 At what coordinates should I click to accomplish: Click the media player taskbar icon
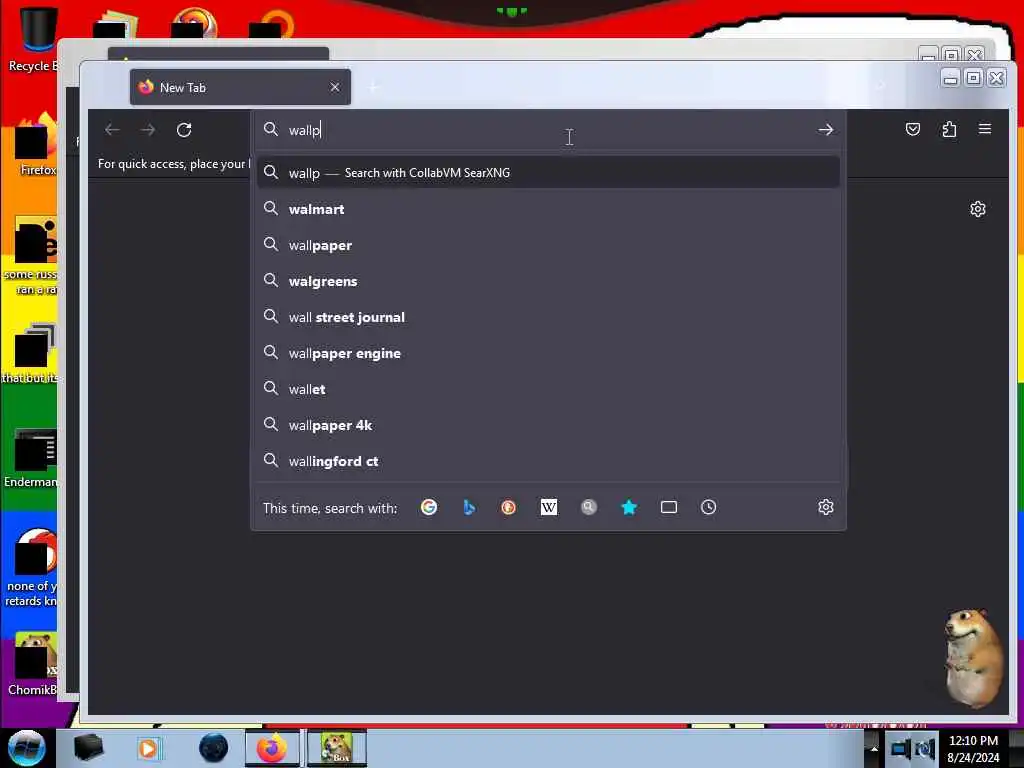tap(148, 748)
